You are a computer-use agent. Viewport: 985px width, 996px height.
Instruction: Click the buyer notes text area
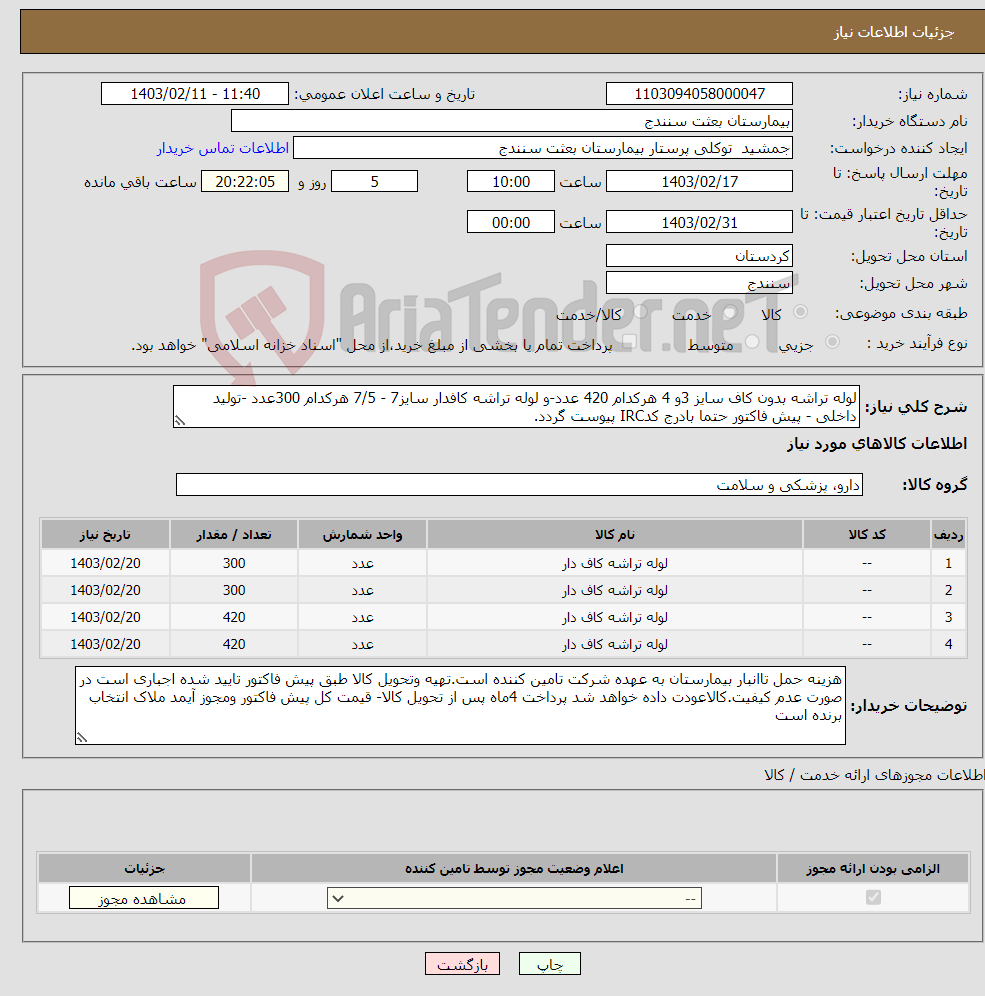pyautogui.click(x=460, y=705)
